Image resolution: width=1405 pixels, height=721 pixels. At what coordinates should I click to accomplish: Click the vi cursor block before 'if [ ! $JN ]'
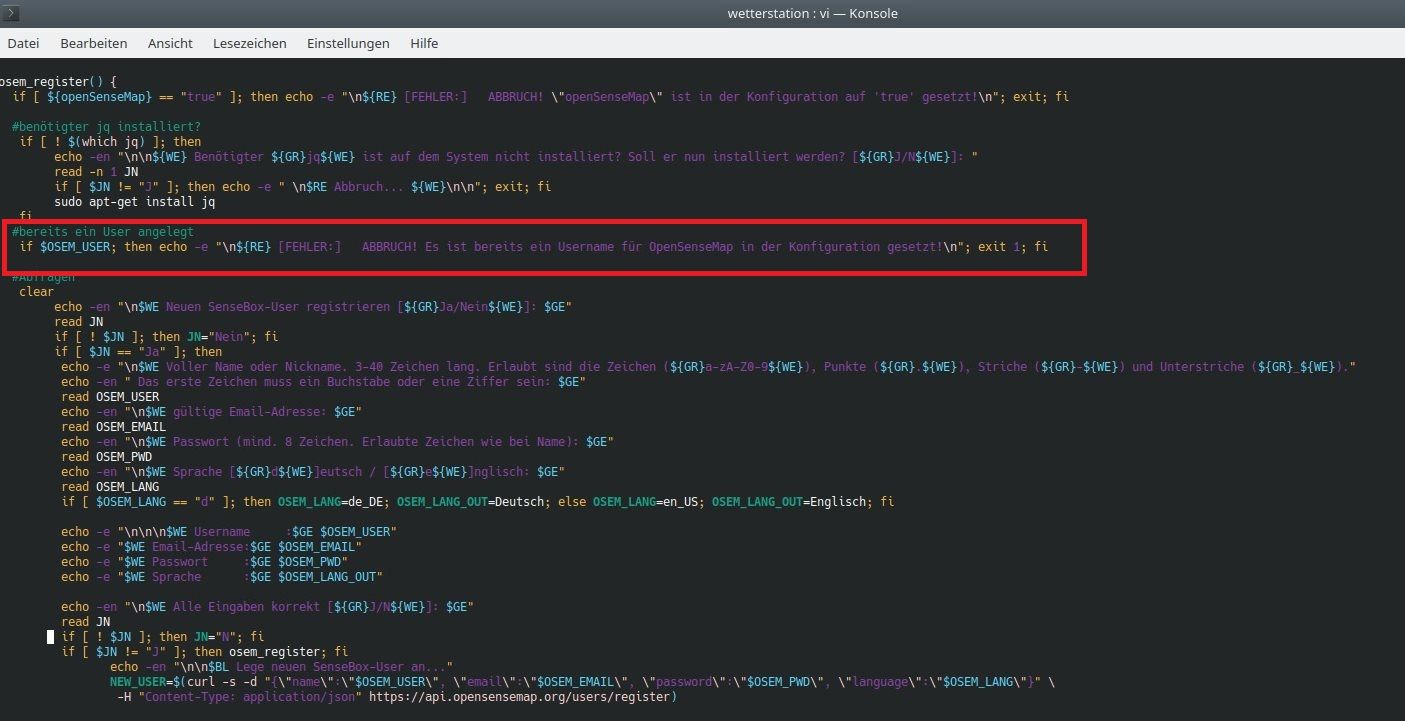(50, 636)
